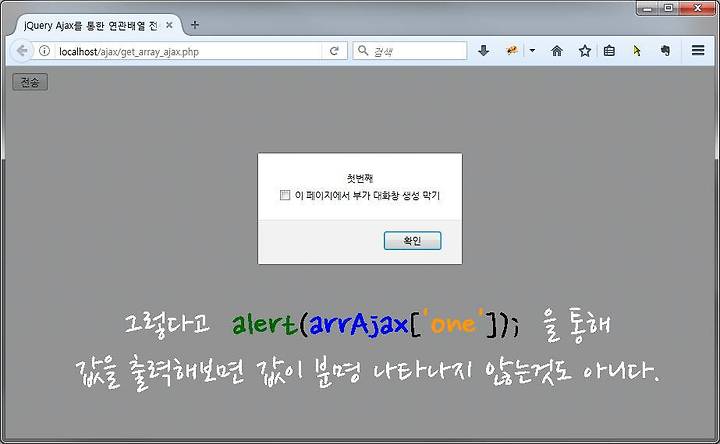Click the search magnifier icon
This screenshot has height=444, width=720.
pyautogui.click(x=363, y=50)
